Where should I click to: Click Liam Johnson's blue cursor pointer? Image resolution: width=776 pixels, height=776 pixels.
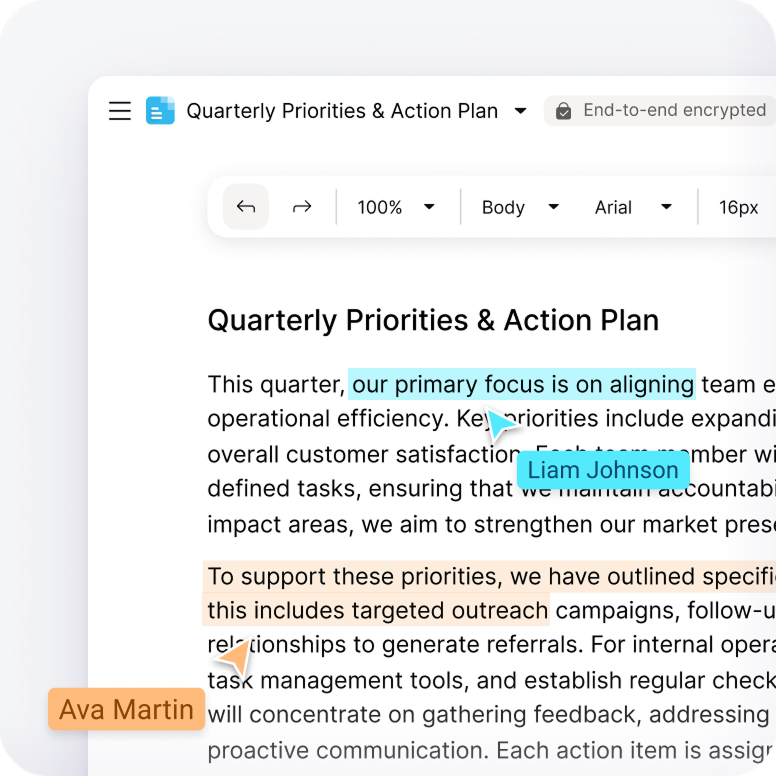click(x=499, y=427)
